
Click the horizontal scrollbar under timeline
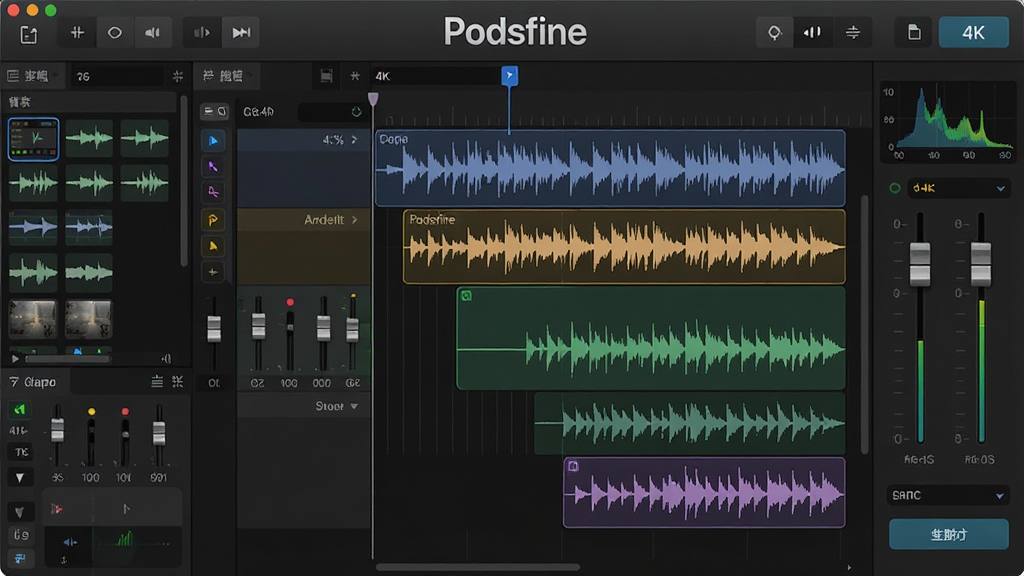(477, 567)
